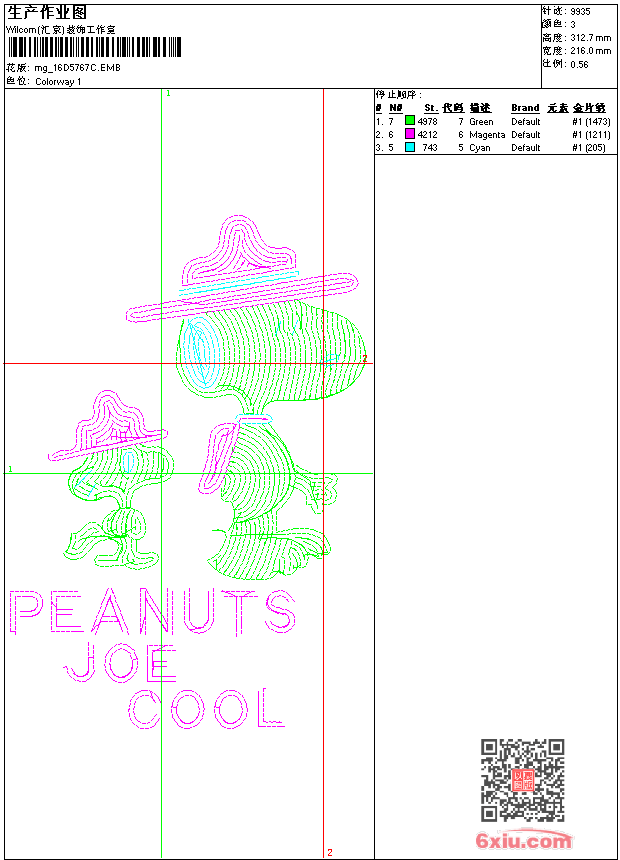The height and width of the screenshot is (860, 620).
Task: Click the Brand column header
Action: [525, 108]
